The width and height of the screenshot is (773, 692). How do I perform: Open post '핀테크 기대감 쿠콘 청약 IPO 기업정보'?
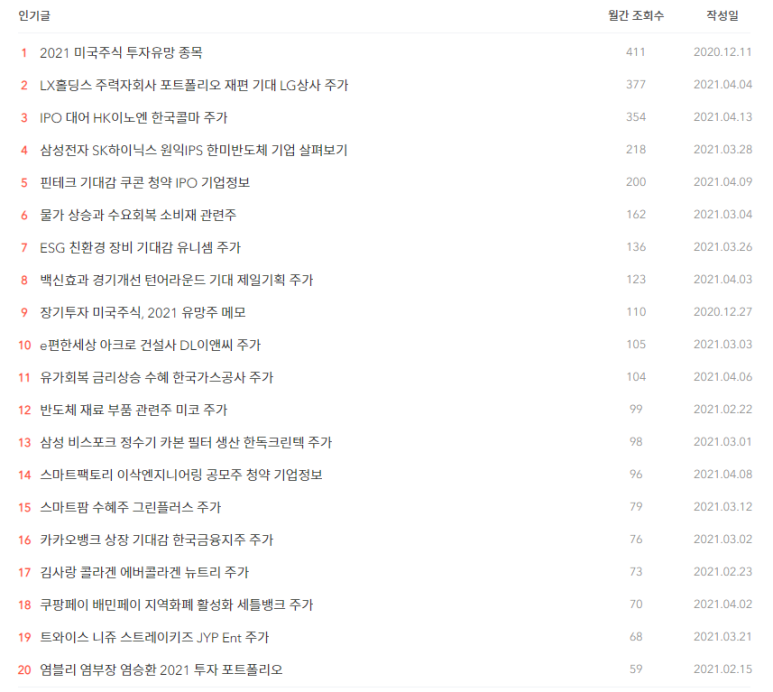144,183
